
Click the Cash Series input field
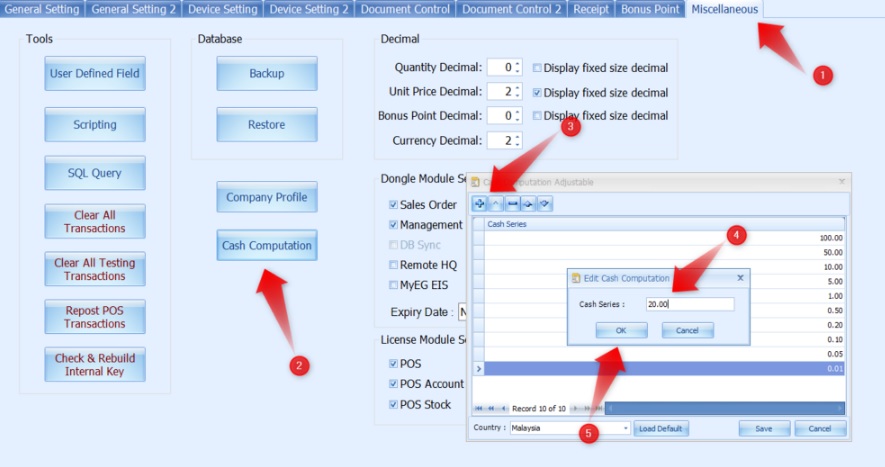689,304
